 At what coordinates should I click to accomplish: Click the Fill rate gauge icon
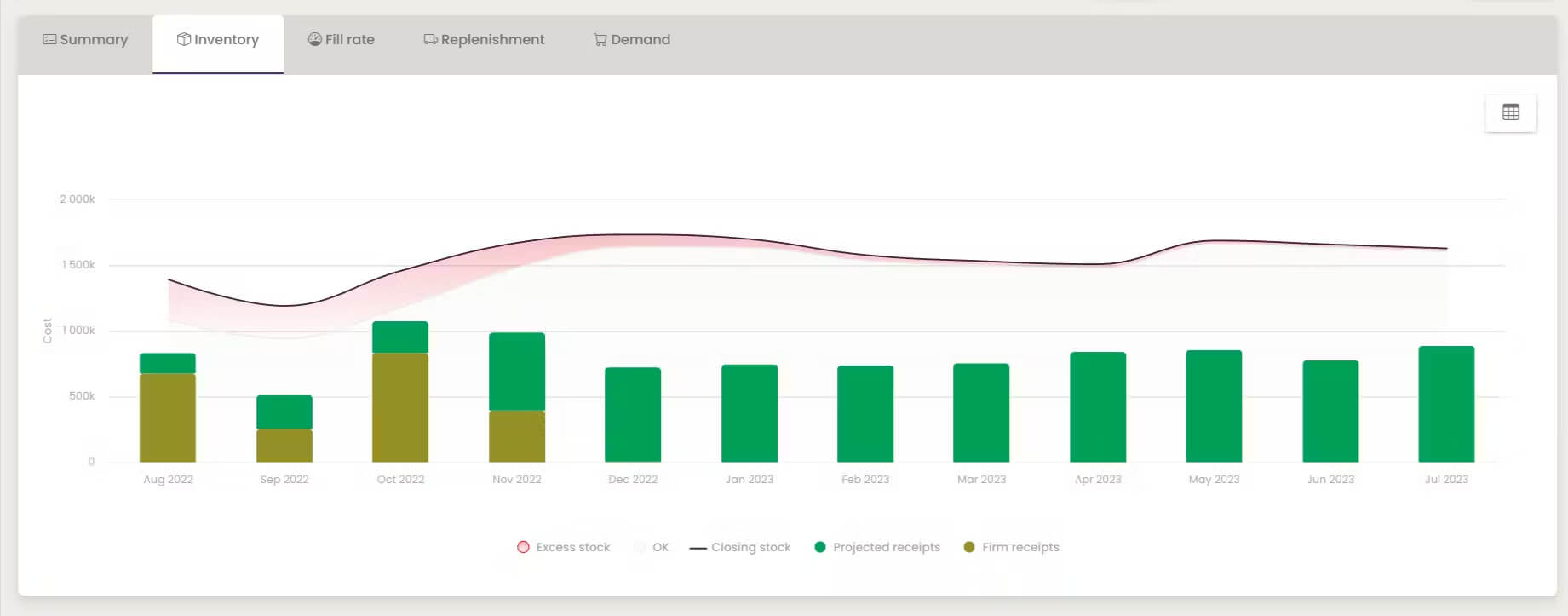coord(314,39)
